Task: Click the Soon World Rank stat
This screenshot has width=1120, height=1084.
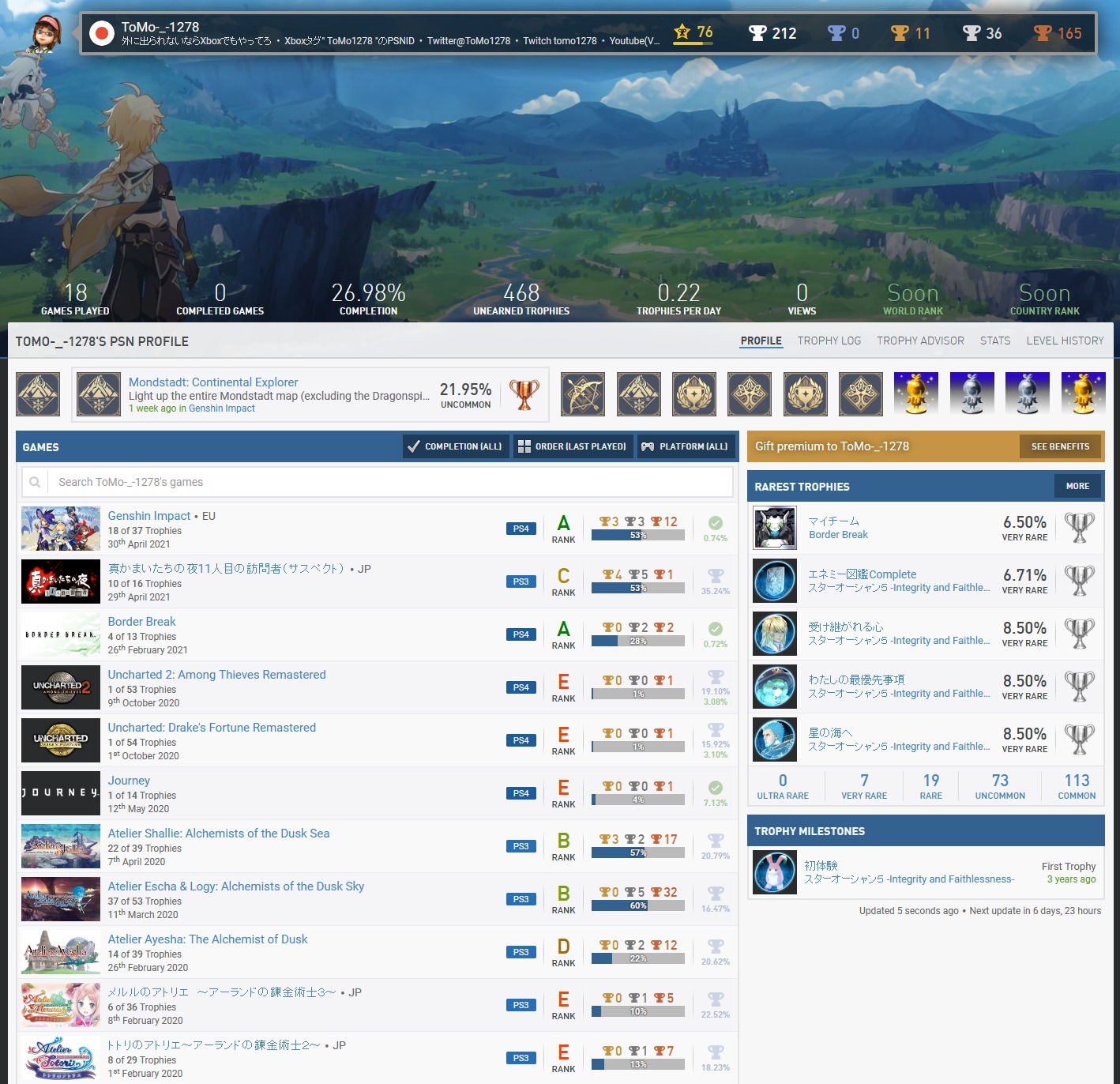Action: 913,299
